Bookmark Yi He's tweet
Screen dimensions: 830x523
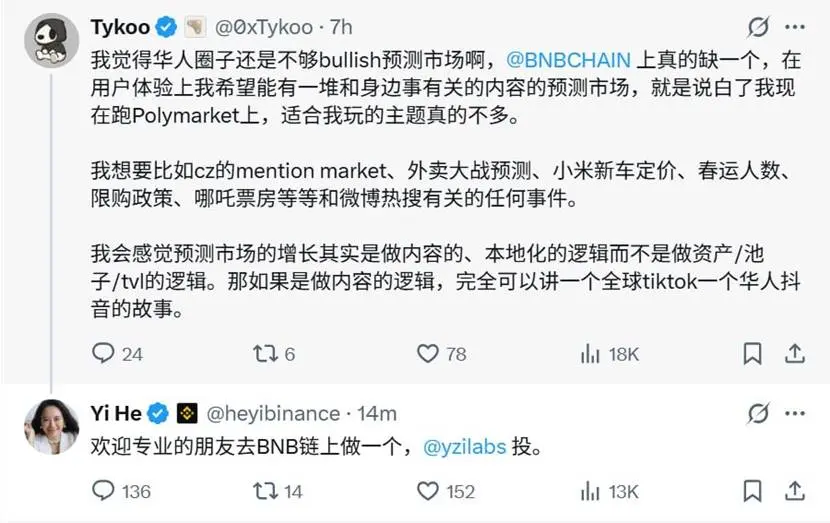click(x=750, y=490)
